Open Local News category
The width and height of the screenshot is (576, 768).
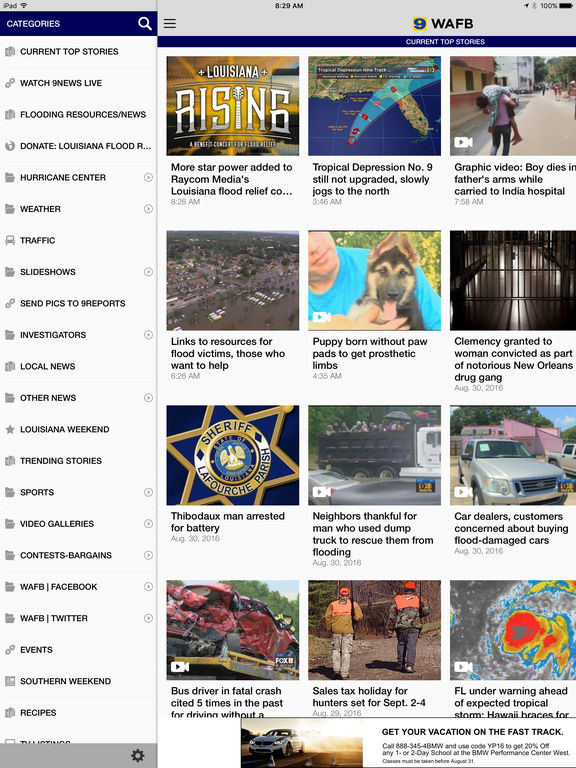click(x=78, y=366)
